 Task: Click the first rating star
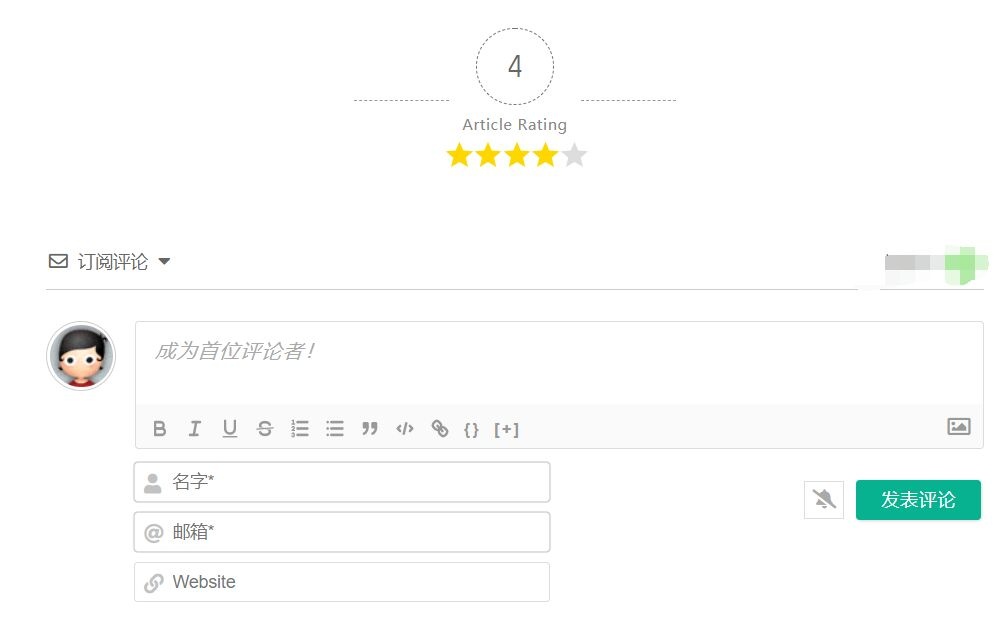(x=458, y=156)
